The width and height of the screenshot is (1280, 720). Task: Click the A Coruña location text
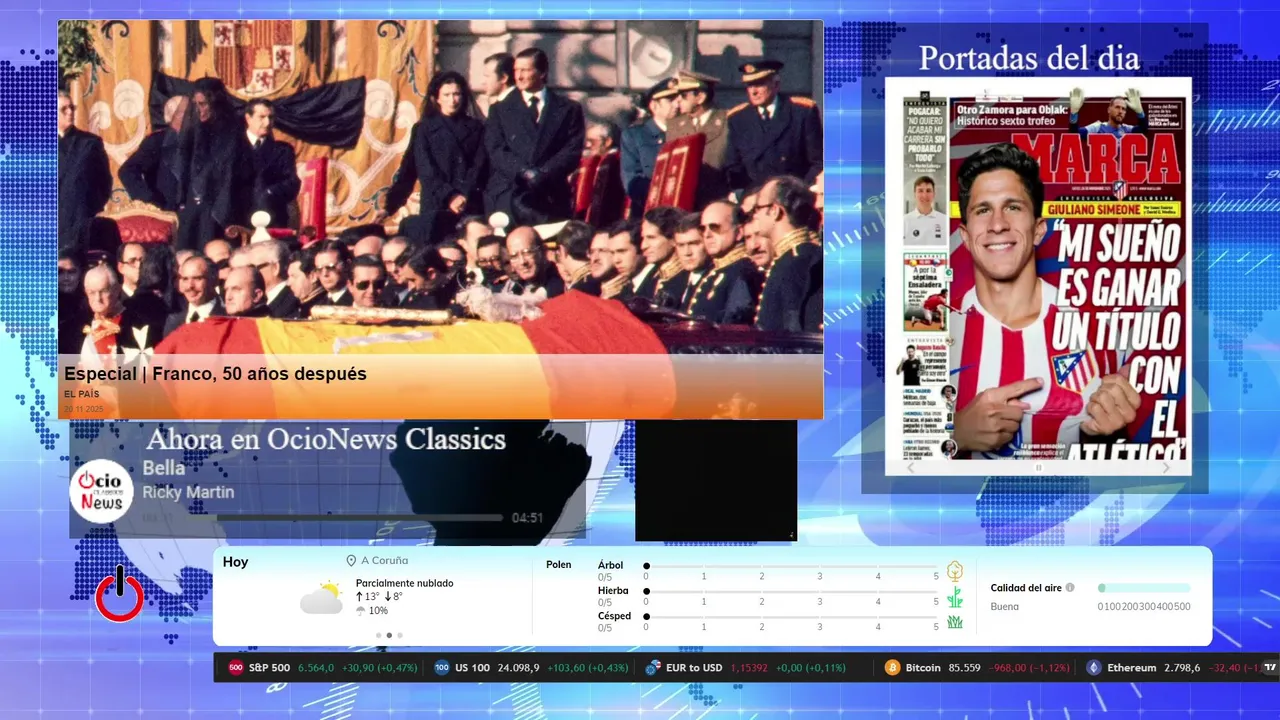[384, 561]
